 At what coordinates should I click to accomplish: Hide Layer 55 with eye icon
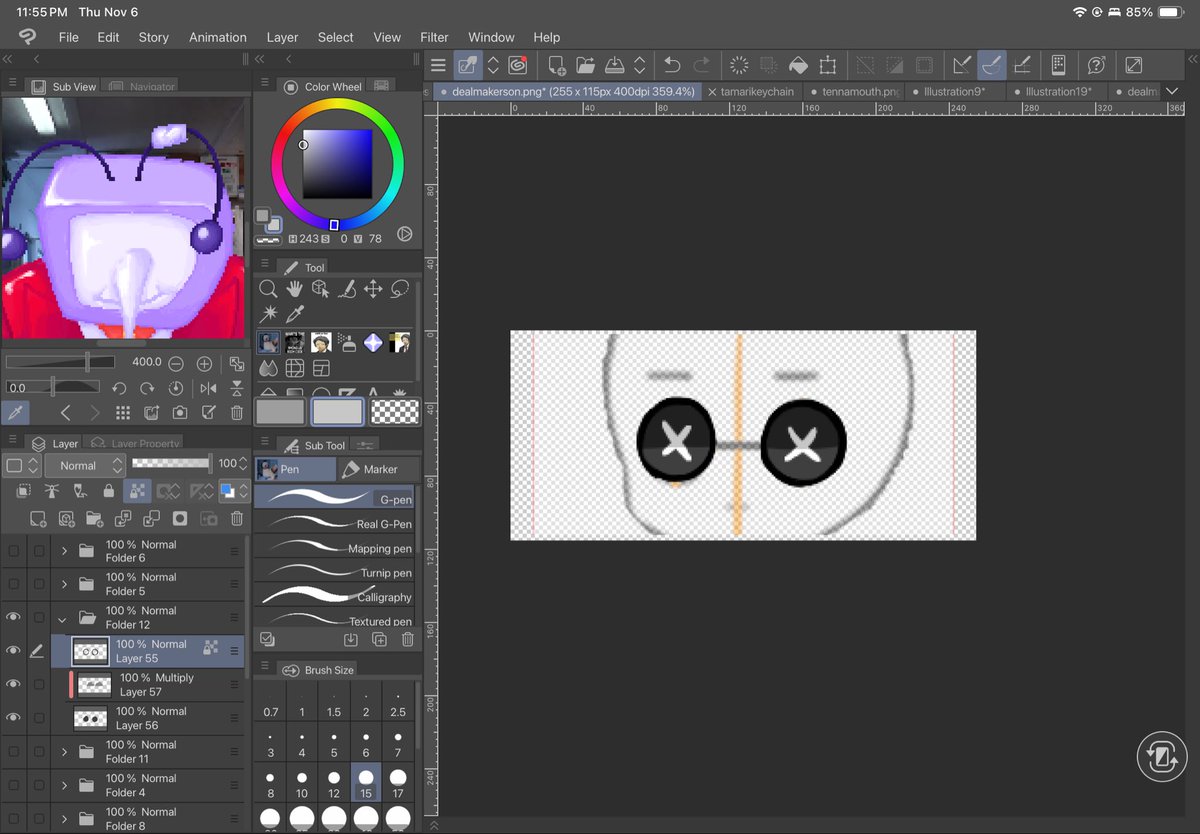click(13, 651)
